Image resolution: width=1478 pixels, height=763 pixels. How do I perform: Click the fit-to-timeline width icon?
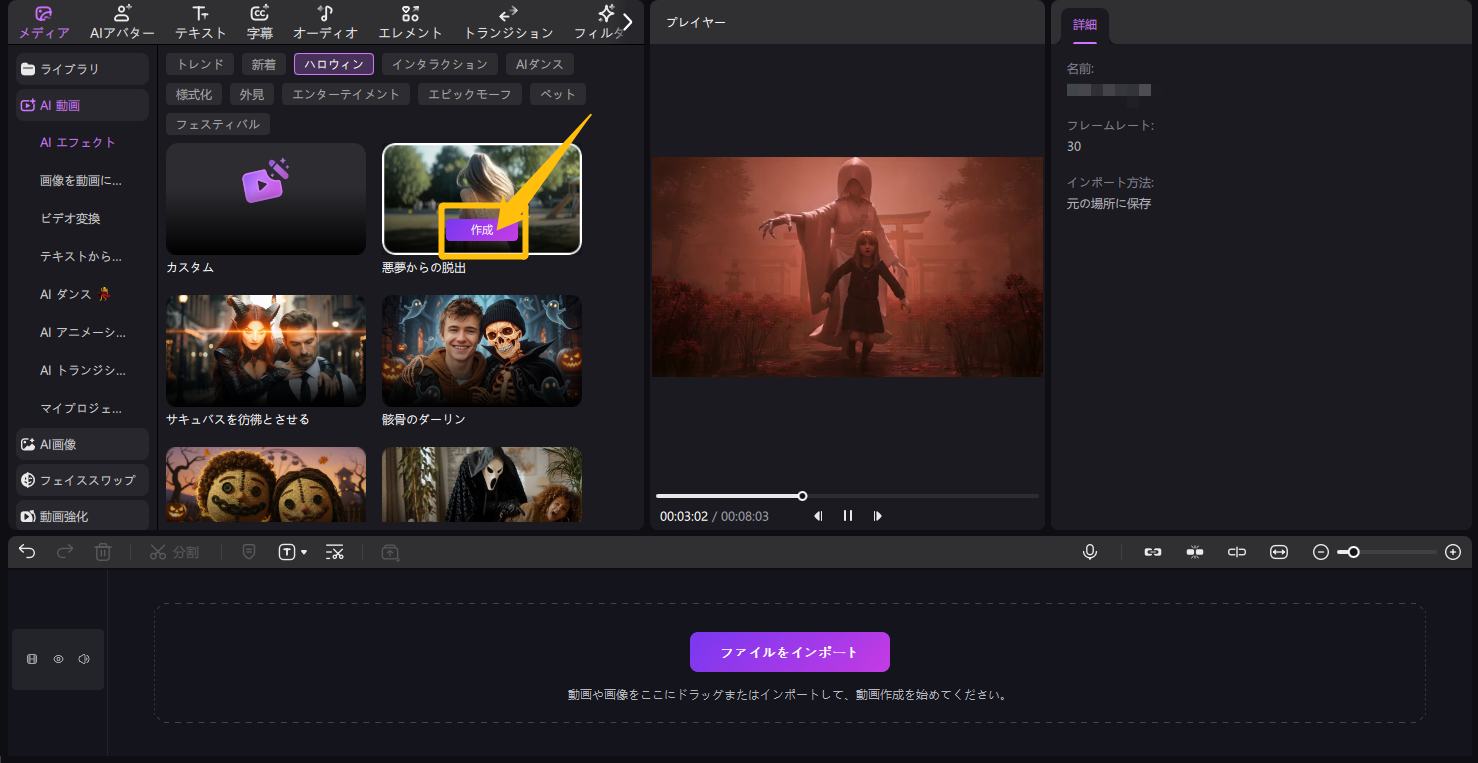click(x=1279, y=552)
